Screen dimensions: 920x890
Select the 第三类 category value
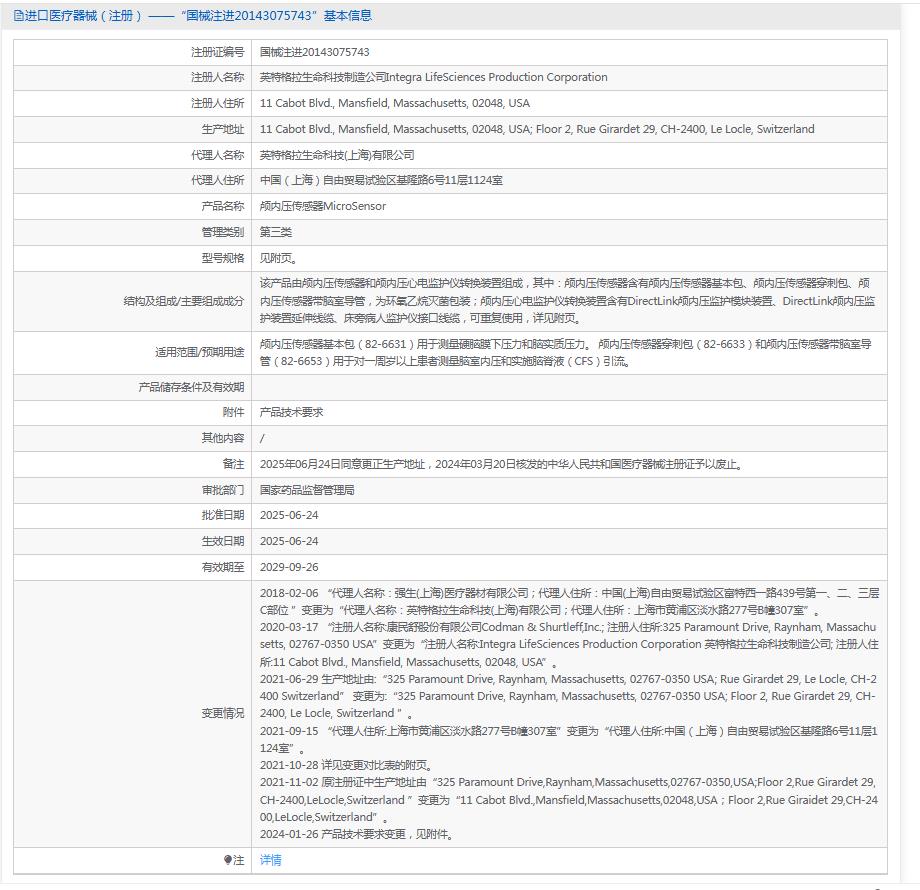coord(276,232)
